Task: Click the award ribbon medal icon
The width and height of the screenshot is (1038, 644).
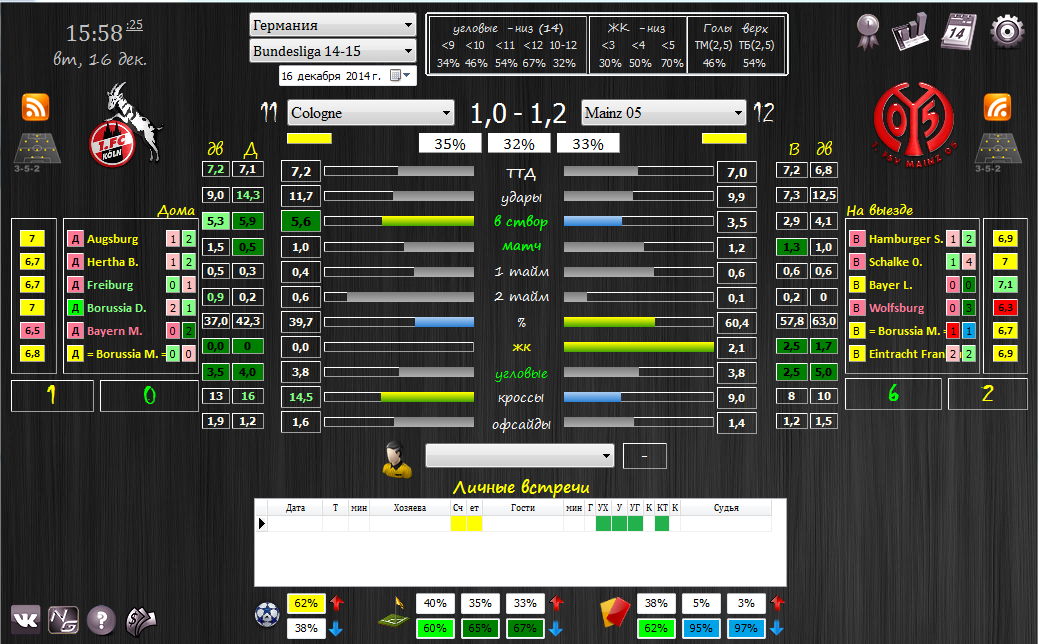Action: click(x=867, y=31)
